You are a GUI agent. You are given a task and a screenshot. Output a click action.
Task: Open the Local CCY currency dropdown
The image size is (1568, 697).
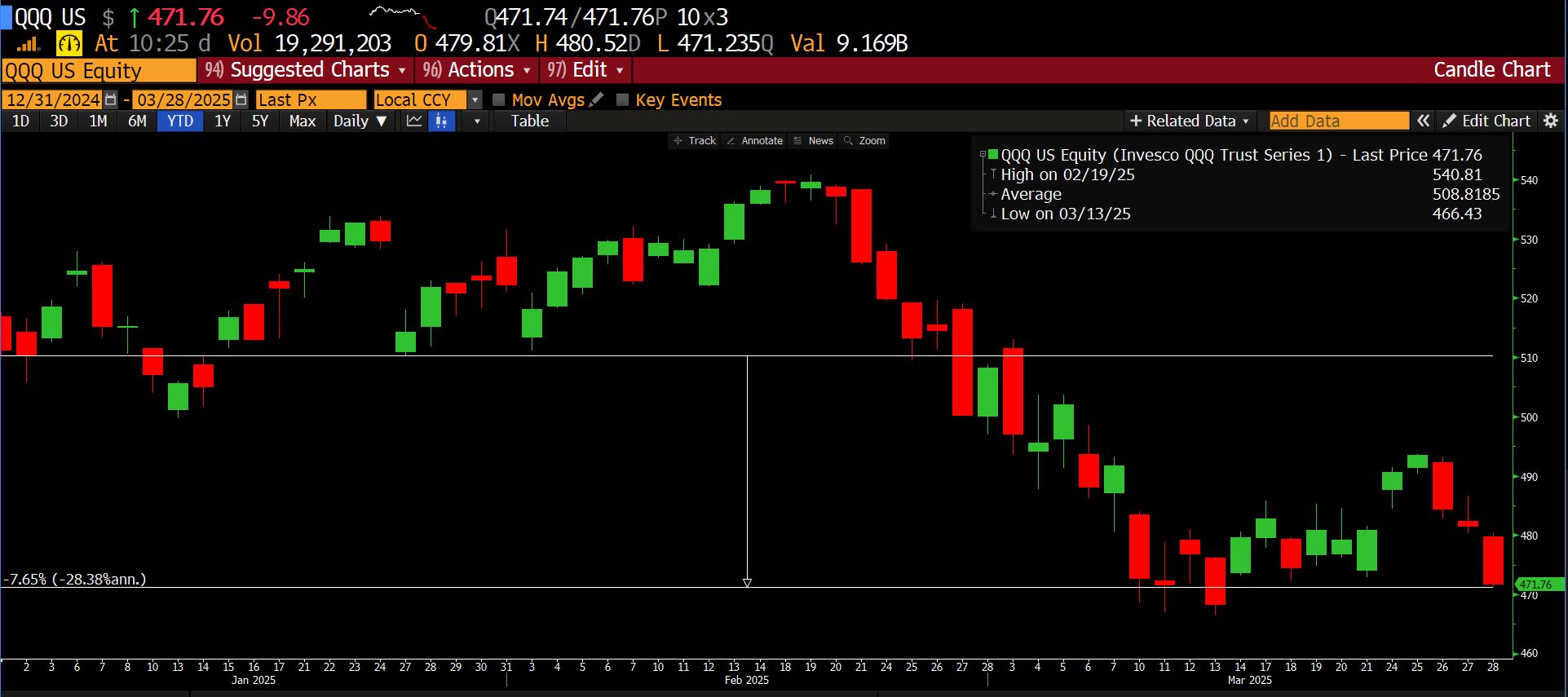click(x=475, y=99)
